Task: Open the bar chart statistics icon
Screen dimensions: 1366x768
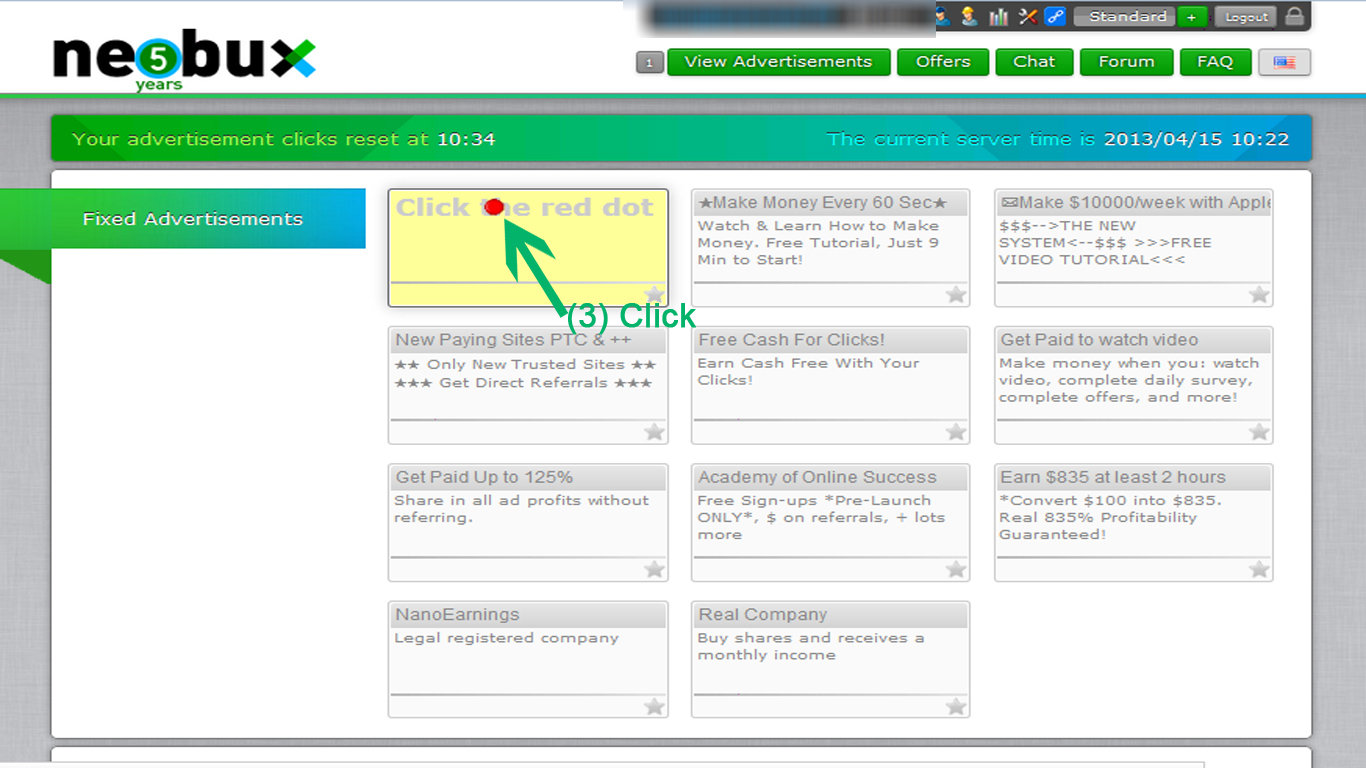Action: (x=998, y=16)
